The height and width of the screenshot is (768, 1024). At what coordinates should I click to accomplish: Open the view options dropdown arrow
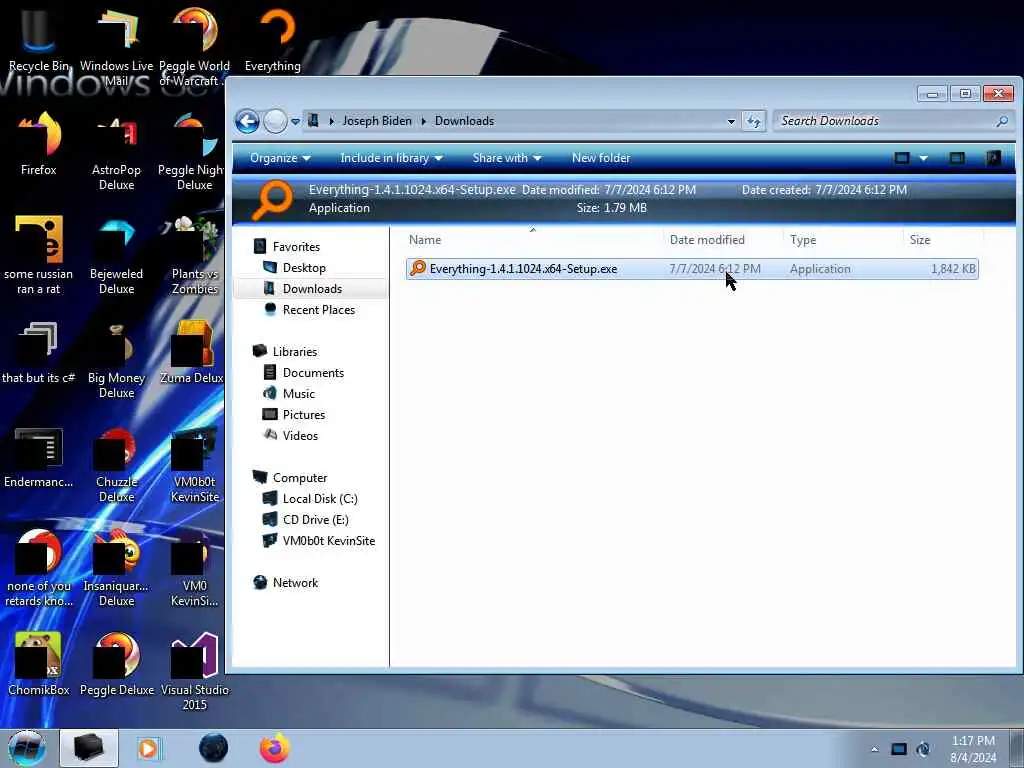coord(923,158)
